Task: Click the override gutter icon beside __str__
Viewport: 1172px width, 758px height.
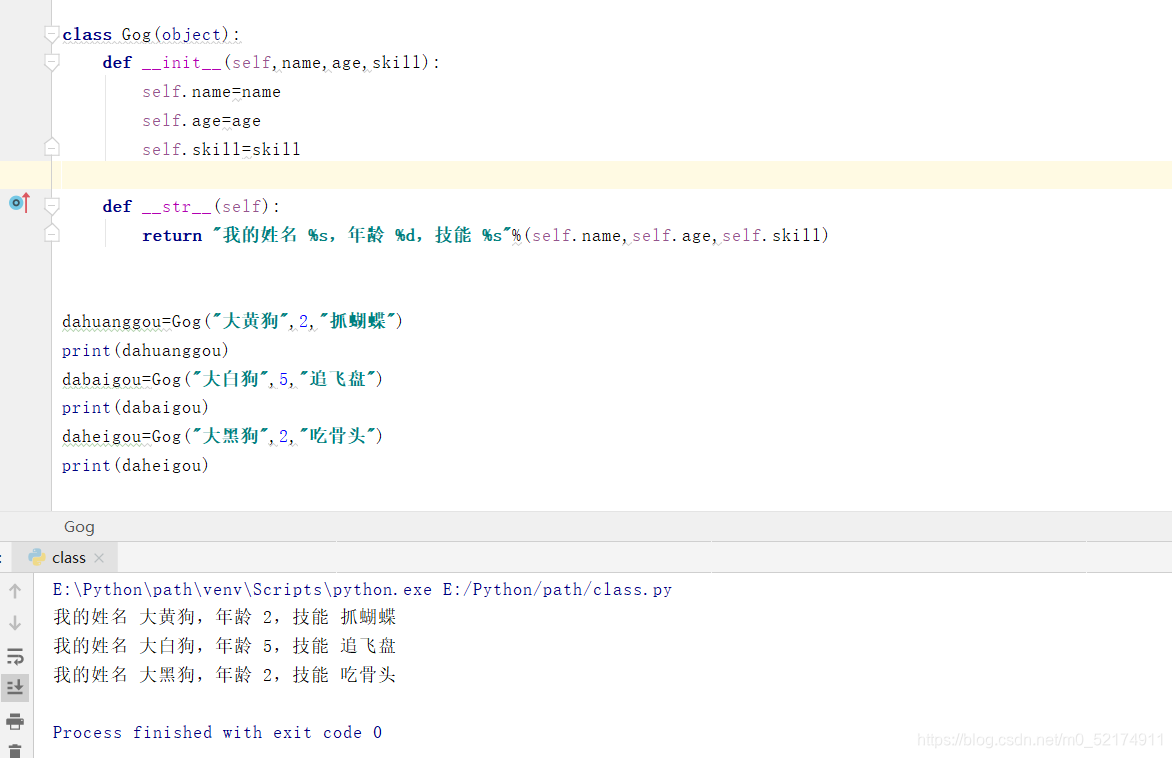Action: pos(19,203)
